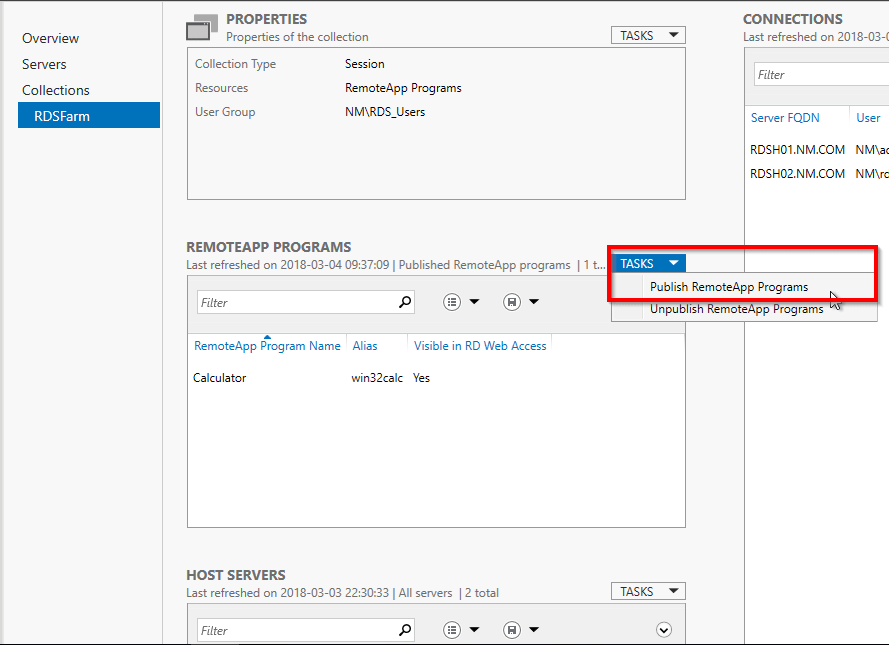Expand the Host Servers circled chevron
This screenshot has width=889, height=645.
pos(663,629)
